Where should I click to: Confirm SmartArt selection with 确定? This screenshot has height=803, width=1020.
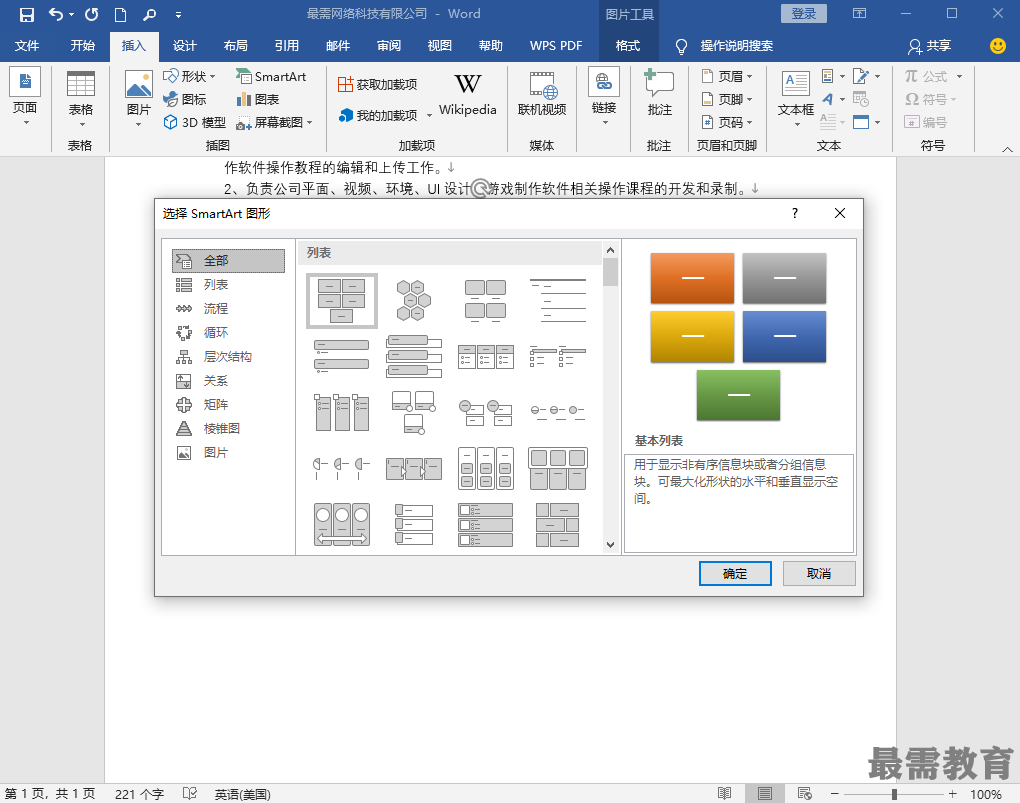pyautogui.click(x=735, y=573)
